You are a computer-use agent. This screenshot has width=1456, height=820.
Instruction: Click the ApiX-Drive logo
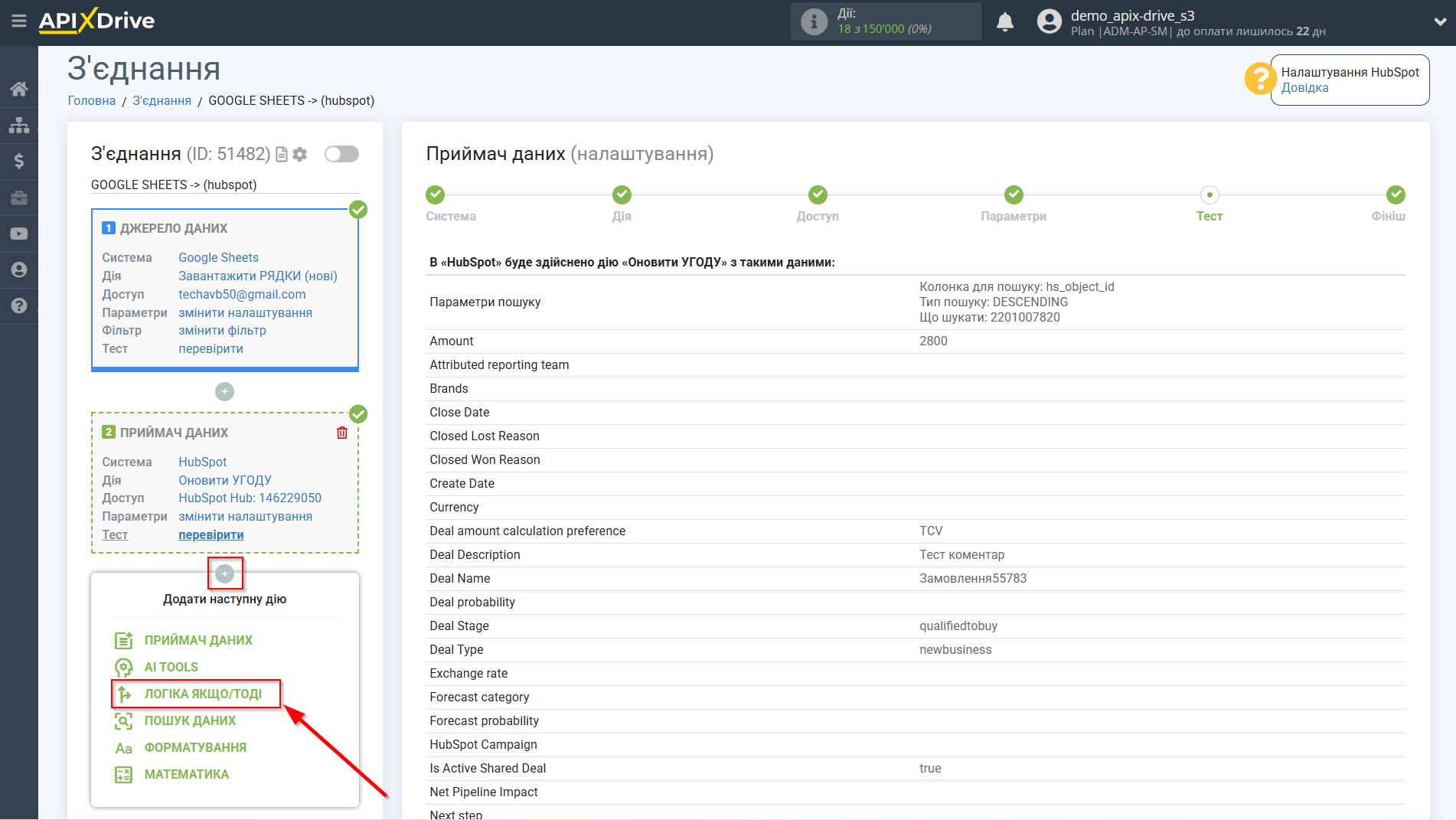[x=96, y=21]
